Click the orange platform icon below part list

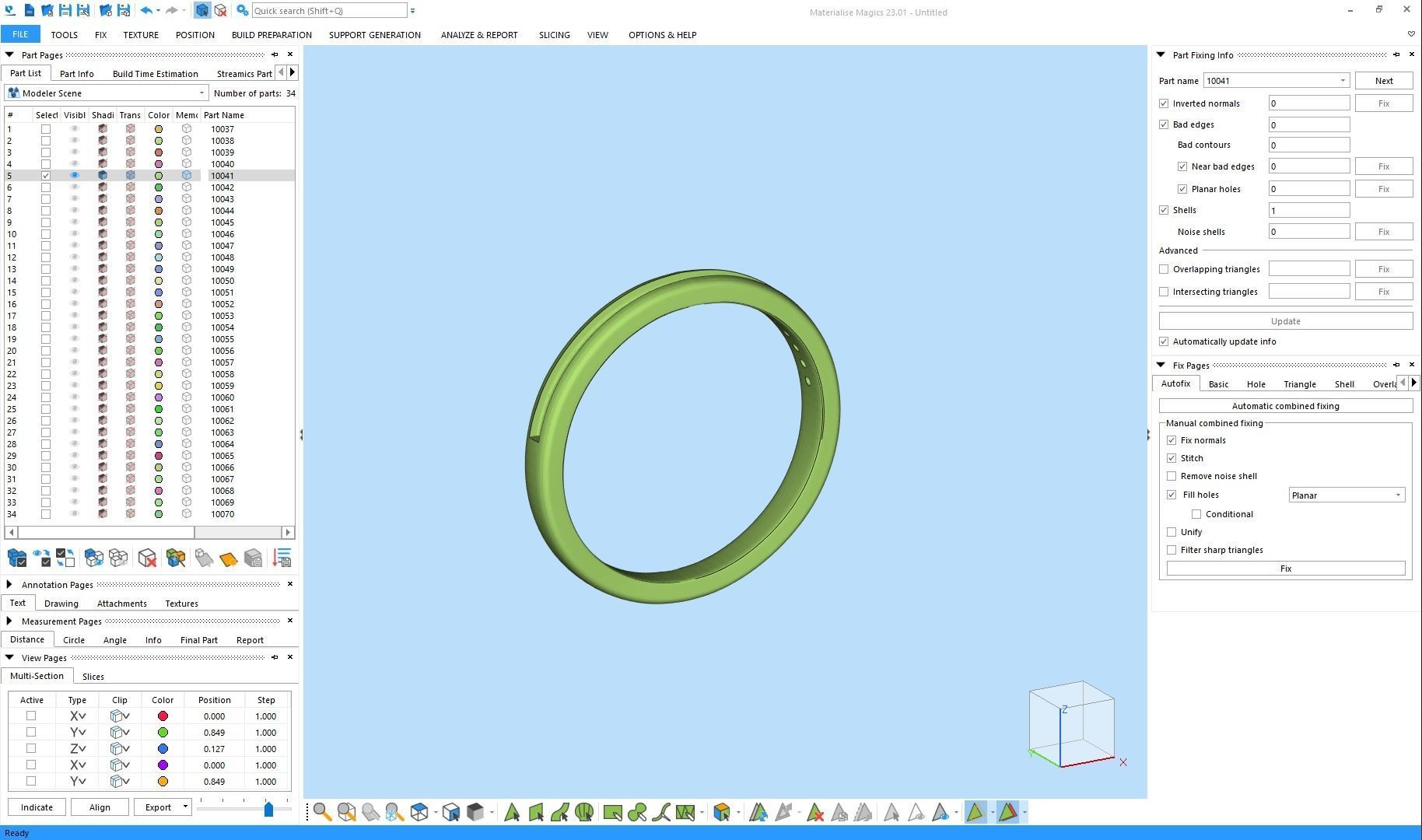pyautogui.click(x=229, y=558)
